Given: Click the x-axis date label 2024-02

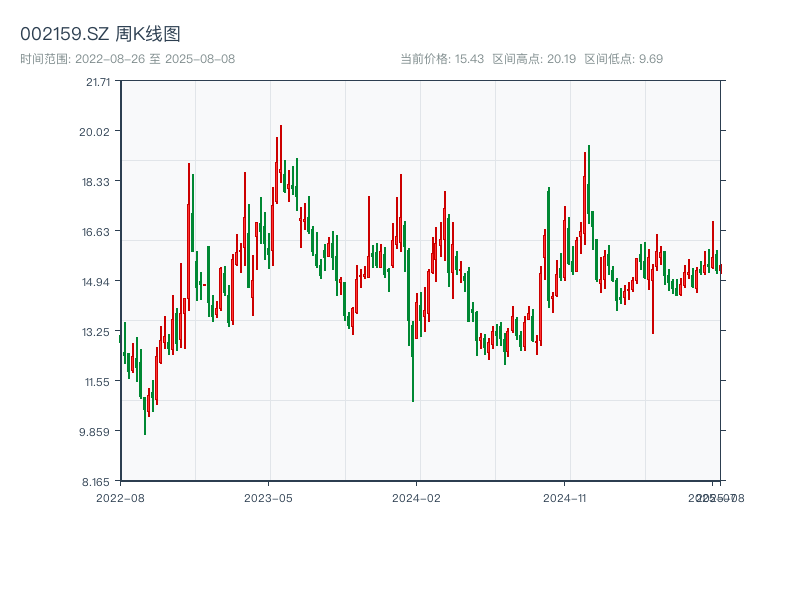Looking at the screenshot, I should [416, 498].
